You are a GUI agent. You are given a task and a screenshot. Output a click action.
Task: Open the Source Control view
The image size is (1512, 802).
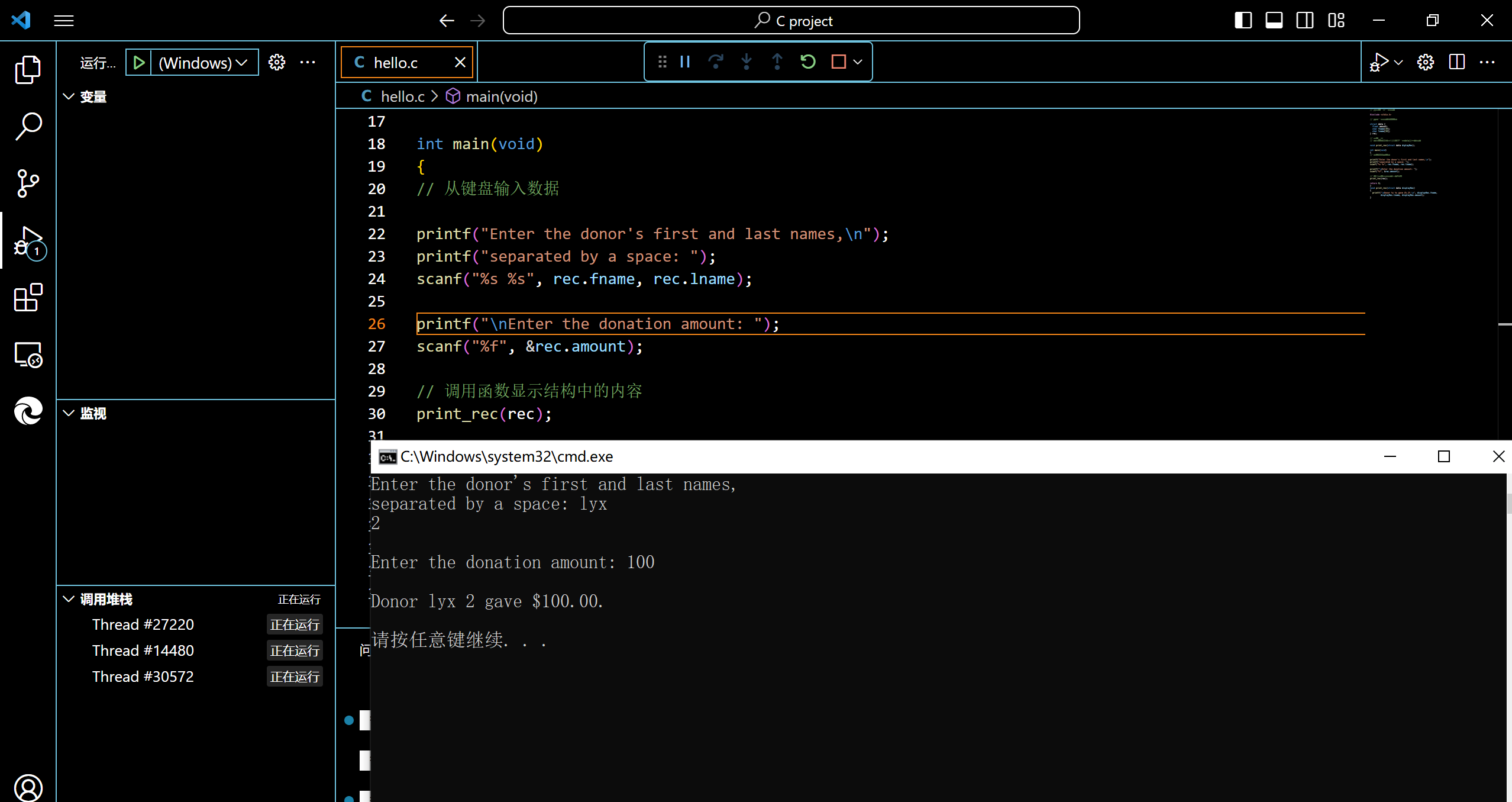click(28, 183)
